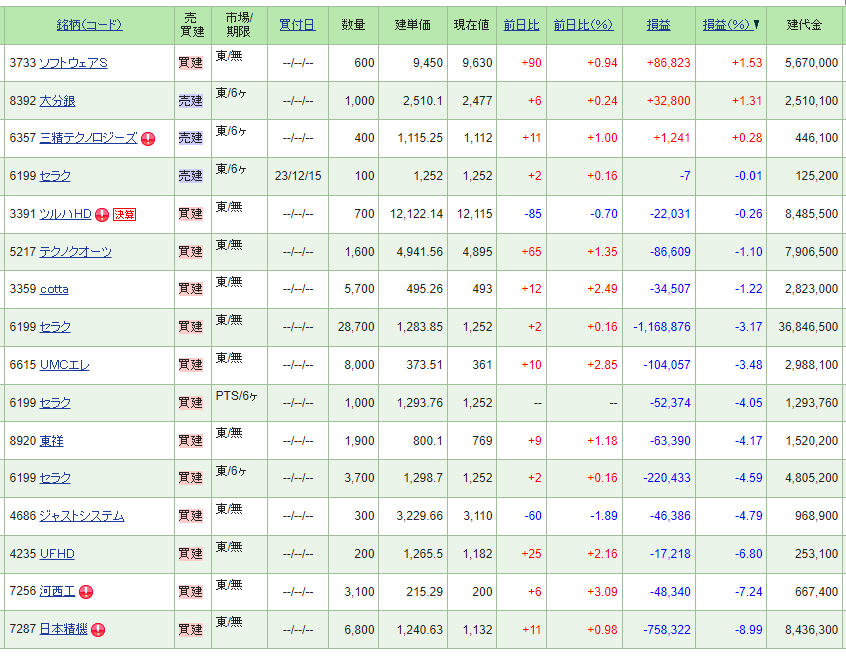Click the 建代金 value 36,846,500
The width and height of the screenshot is (846, 659).
pos(808,327)
